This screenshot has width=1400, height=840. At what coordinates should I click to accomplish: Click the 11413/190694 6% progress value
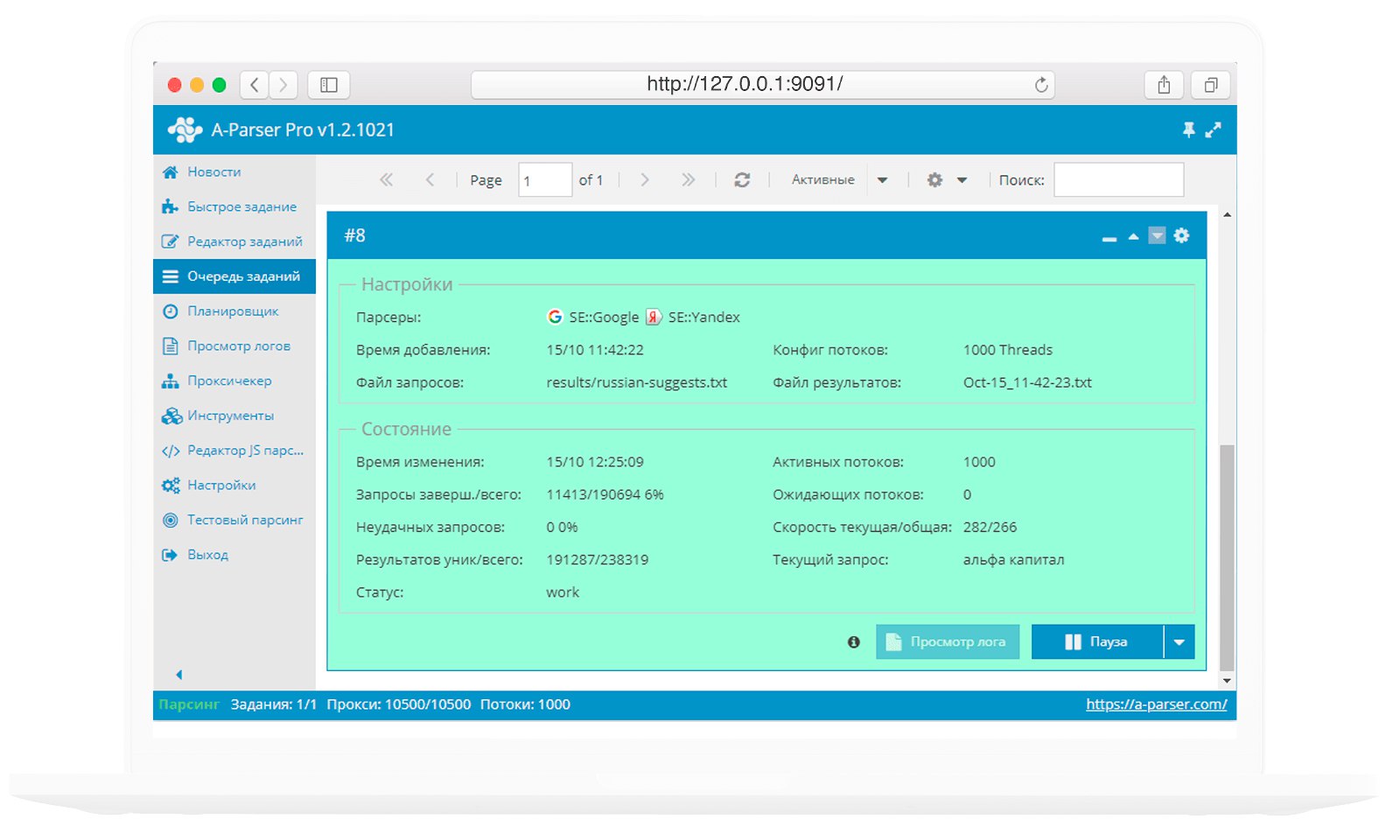coord(605,495)
